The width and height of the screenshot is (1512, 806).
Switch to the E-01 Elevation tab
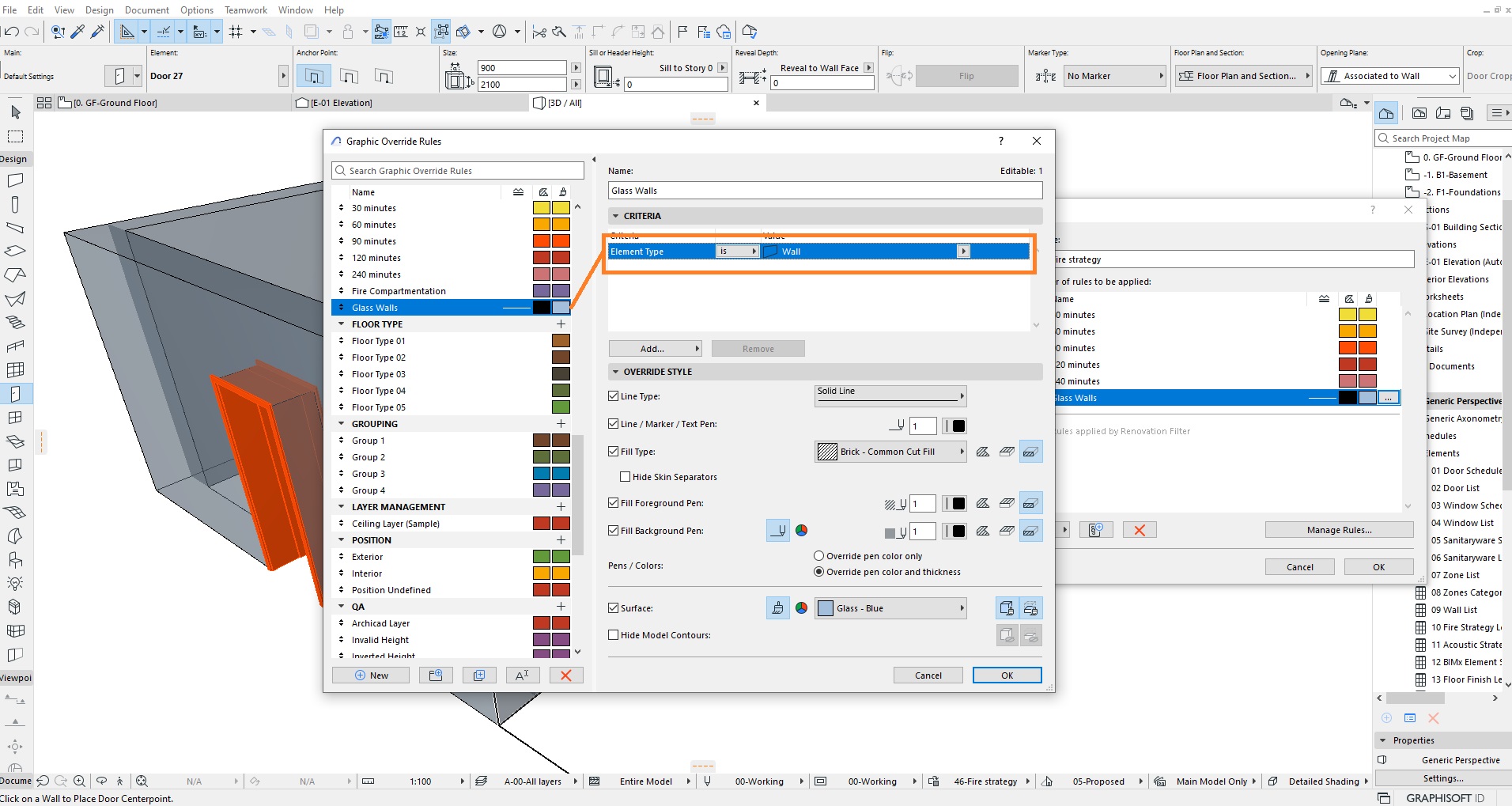(x=341, y=103)
